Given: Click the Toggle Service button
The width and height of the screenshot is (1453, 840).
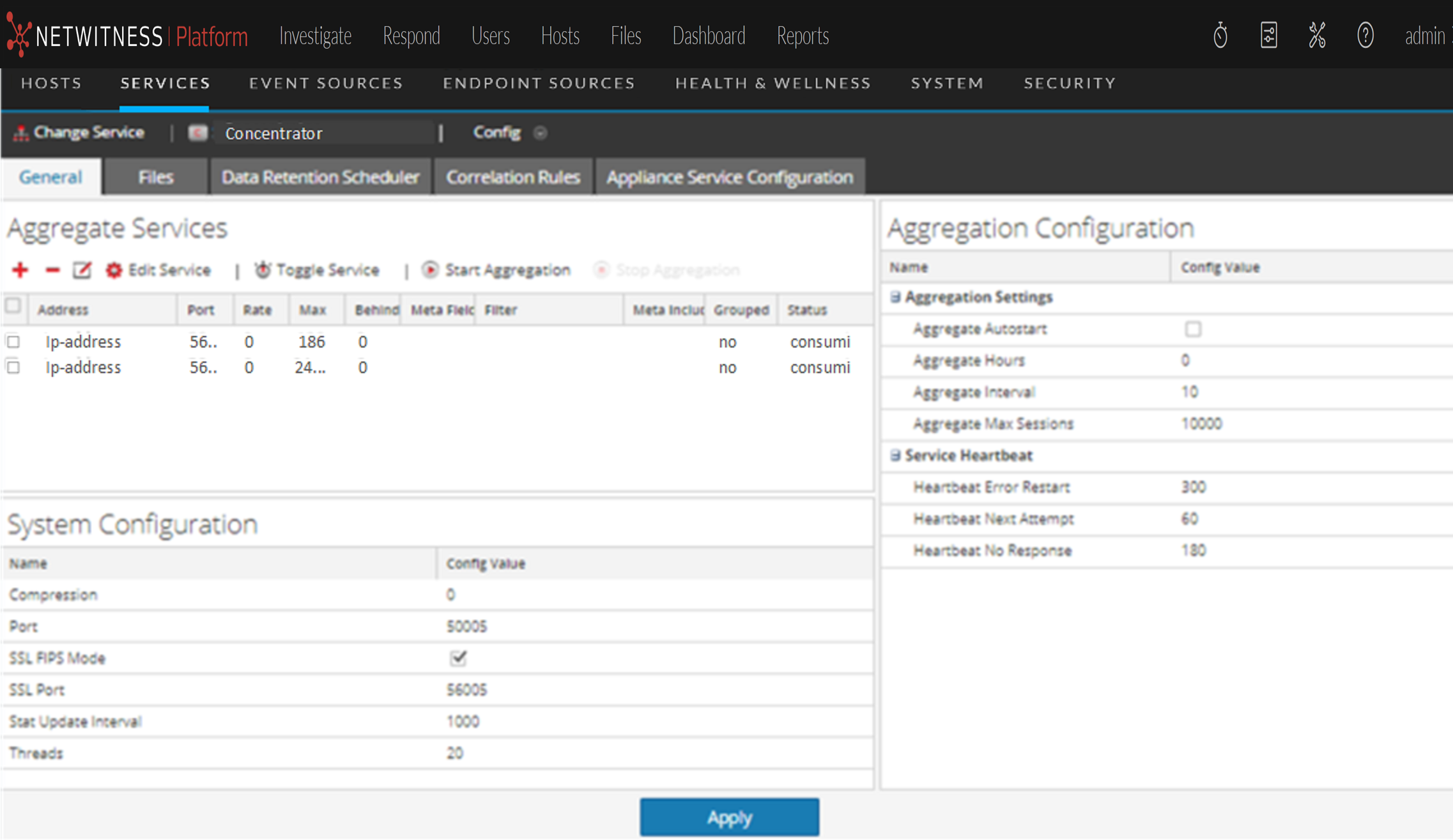Looking at the screenshot, I should coord(317,270).
